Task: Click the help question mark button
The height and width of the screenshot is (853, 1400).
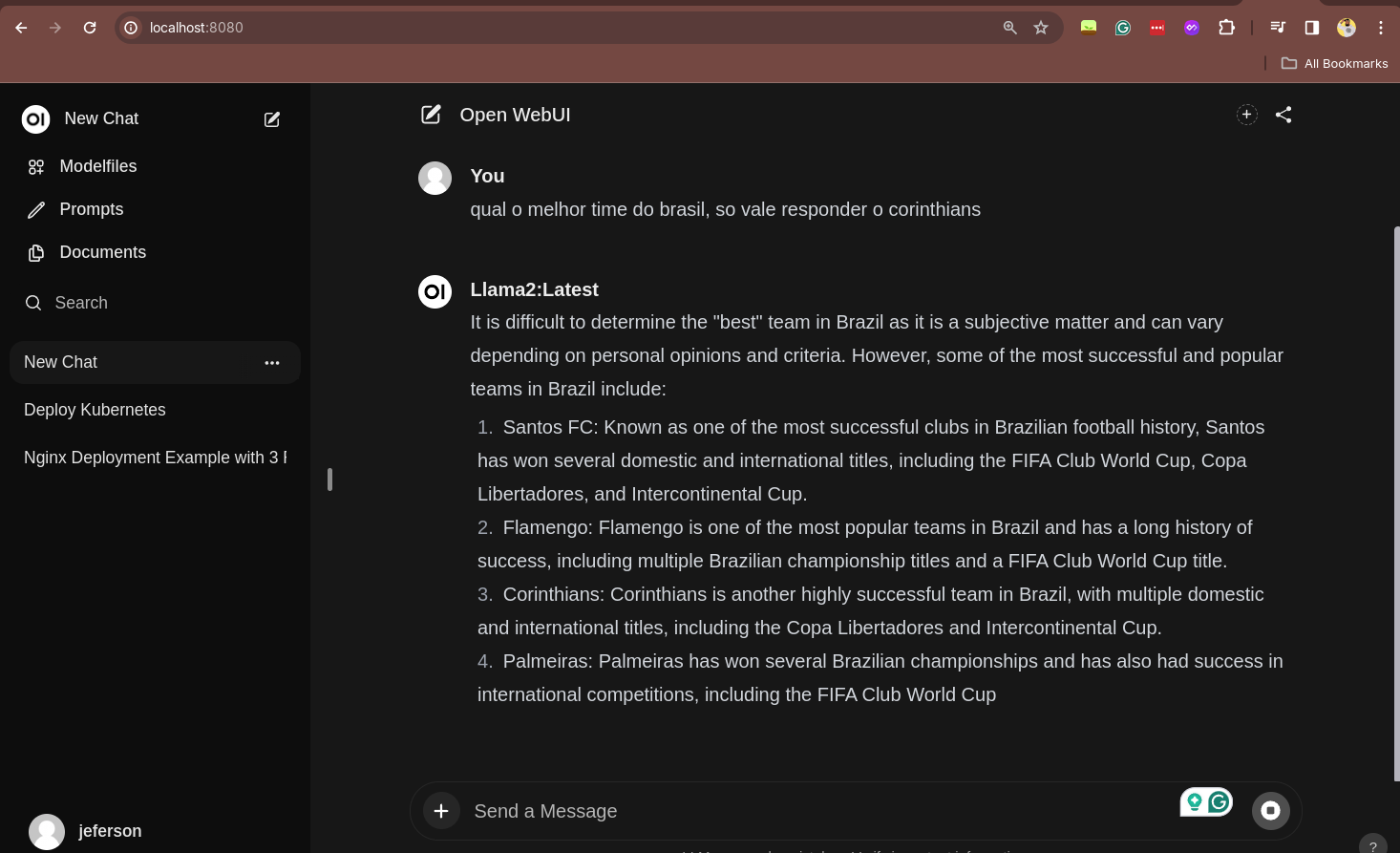Action: (1373, 844)
